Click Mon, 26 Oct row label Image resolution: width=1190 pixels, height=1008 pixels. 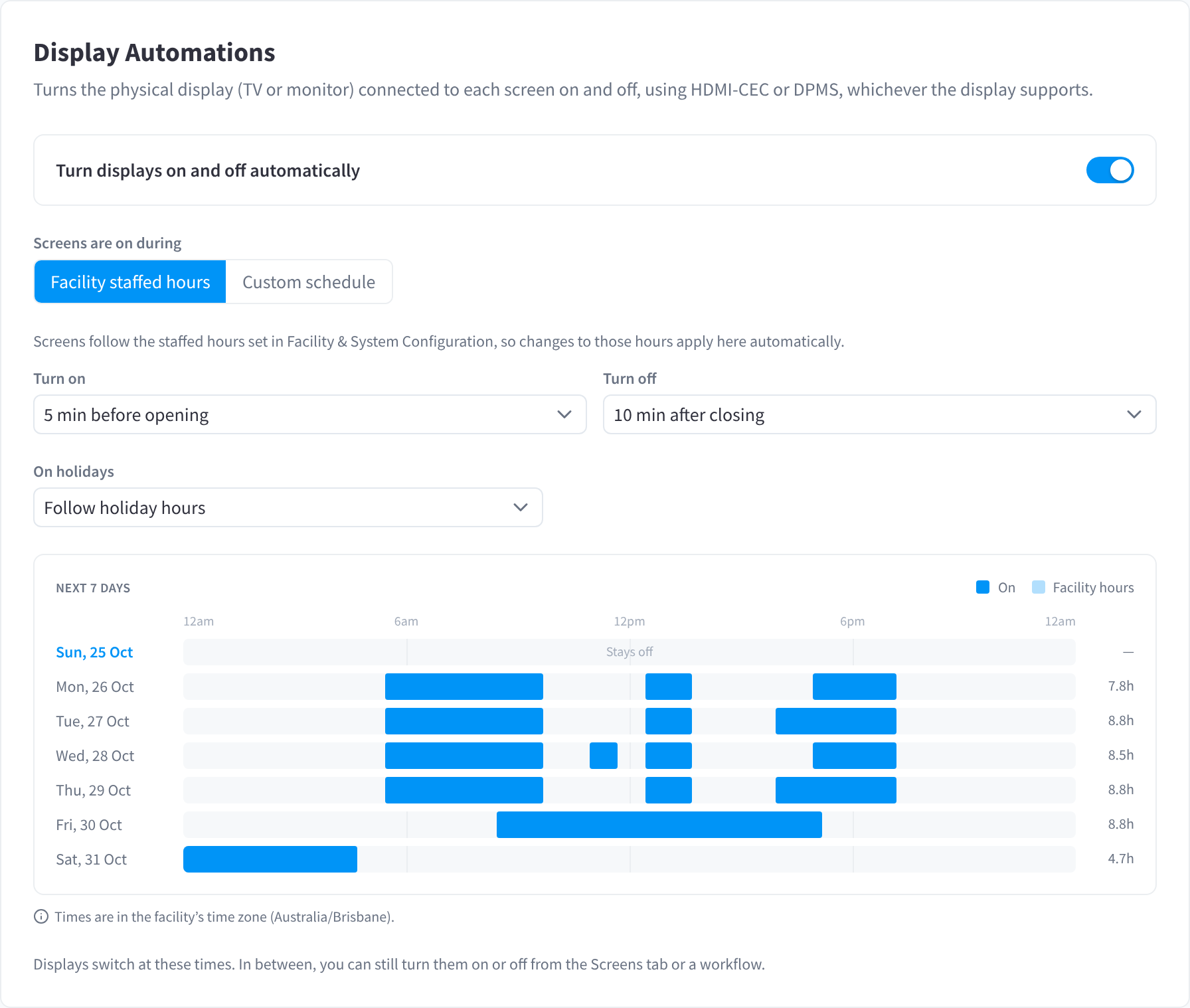pos(95,687)
